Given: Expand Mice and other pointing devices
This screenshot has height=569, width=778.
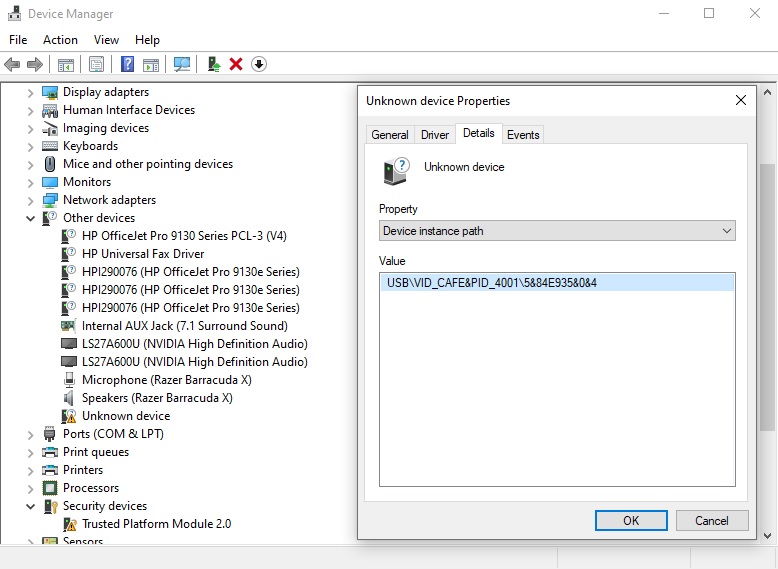Looking at the screenshot, I should [x=30, y=165].
